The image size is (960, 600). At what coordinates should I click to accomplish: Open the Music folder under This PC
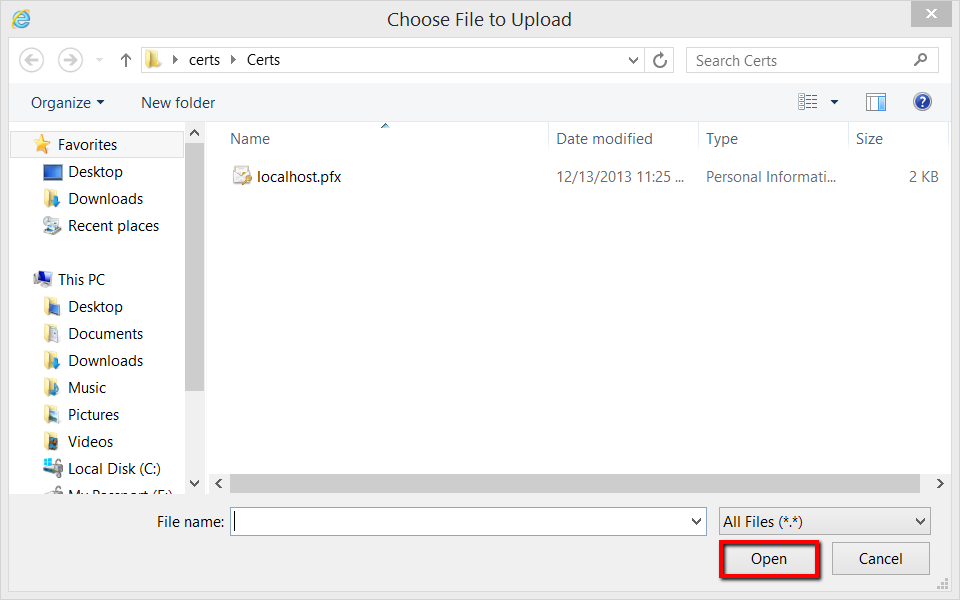pos(87,388)
